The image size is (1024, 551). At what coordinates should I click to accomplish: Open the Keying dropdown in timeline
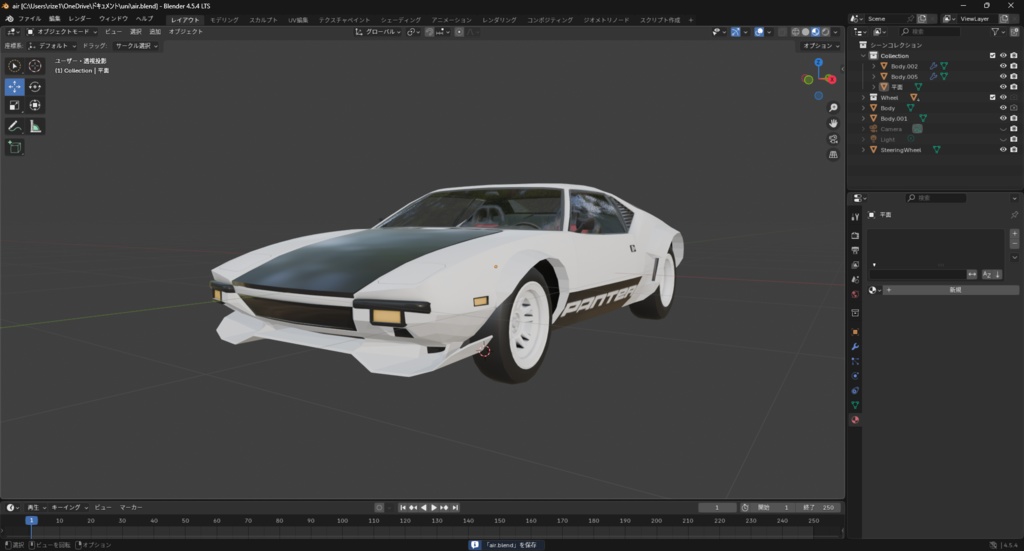(x=69, y=507)
